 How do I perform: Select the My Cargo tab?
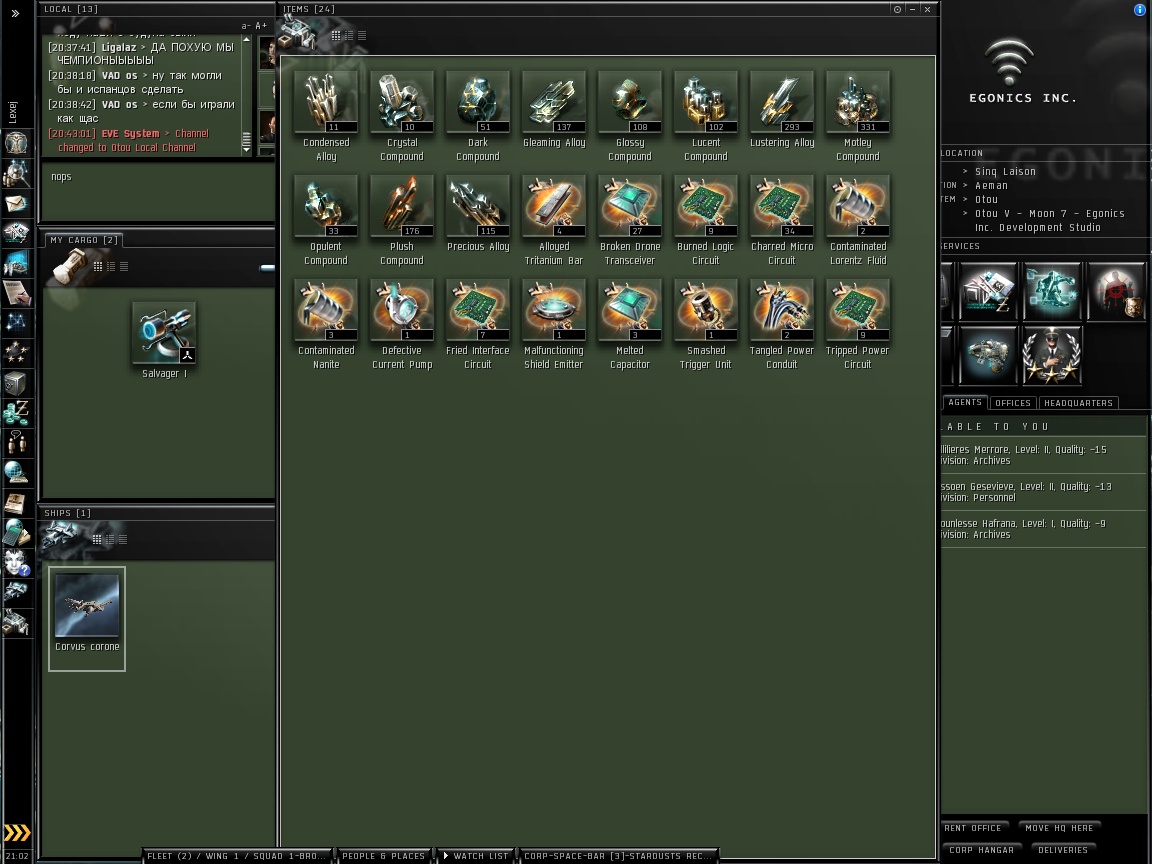pos(84,240)
